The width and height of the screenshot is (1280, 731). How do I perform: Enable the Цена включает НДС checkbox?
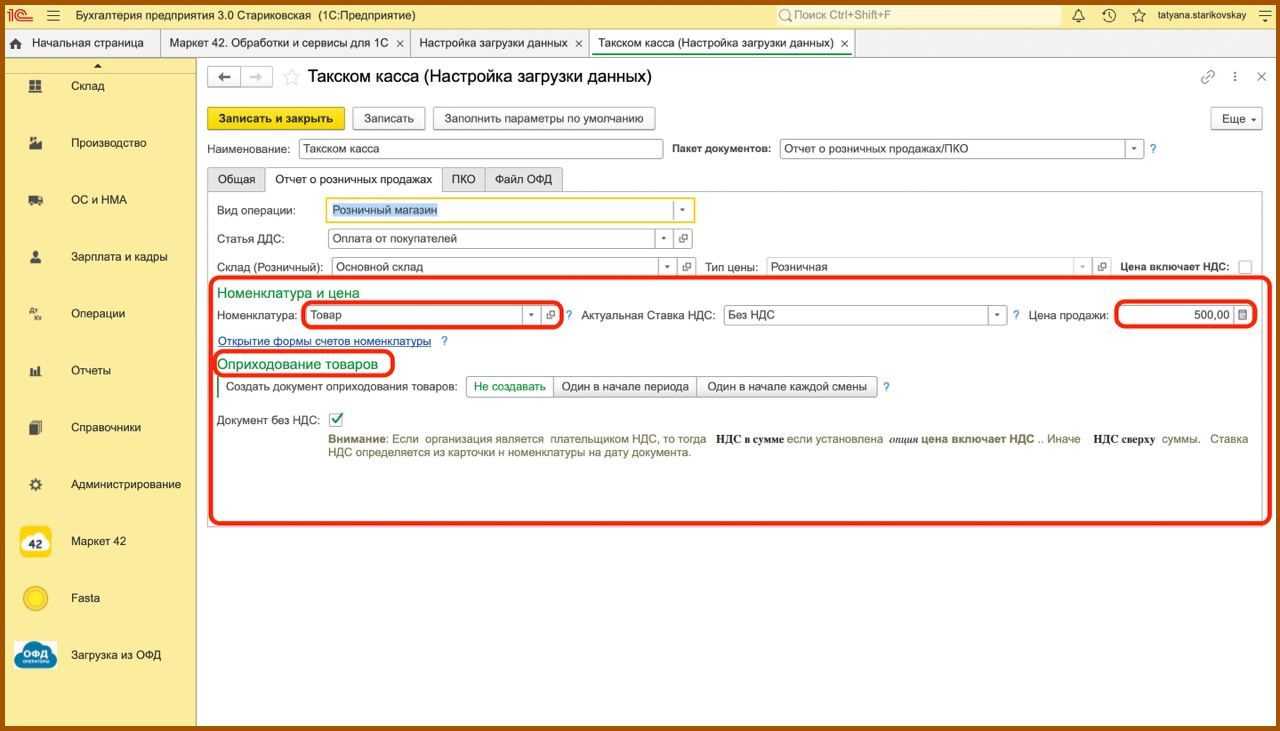(x=1245, y=267)
